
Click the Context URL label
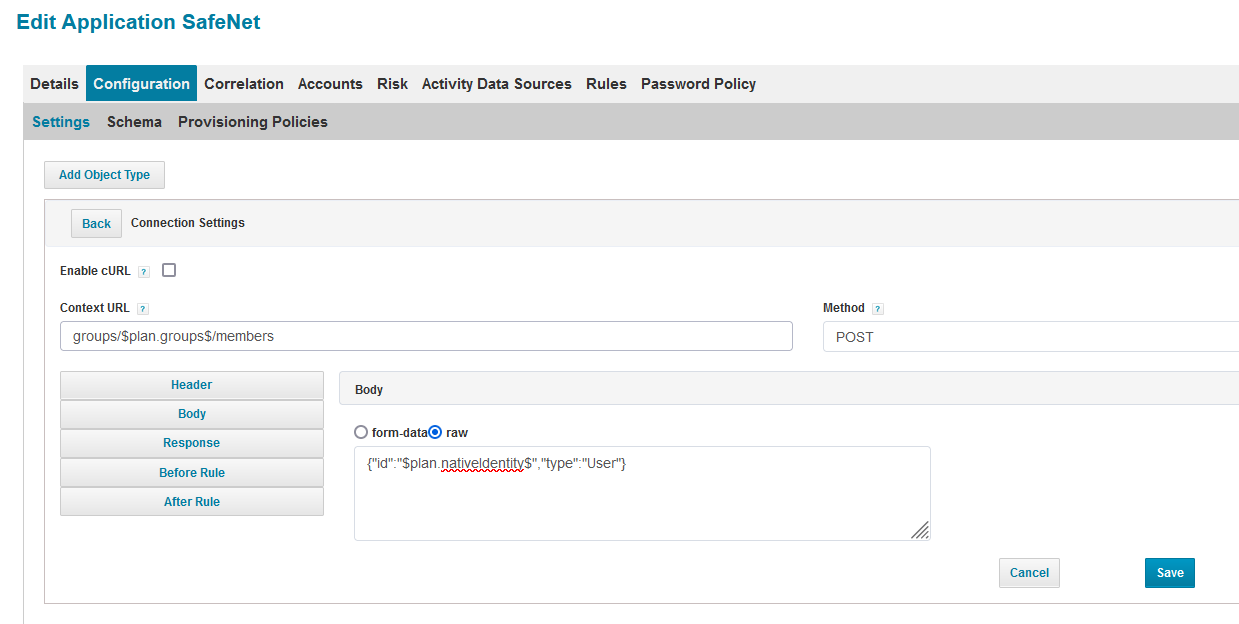(95, 308)
